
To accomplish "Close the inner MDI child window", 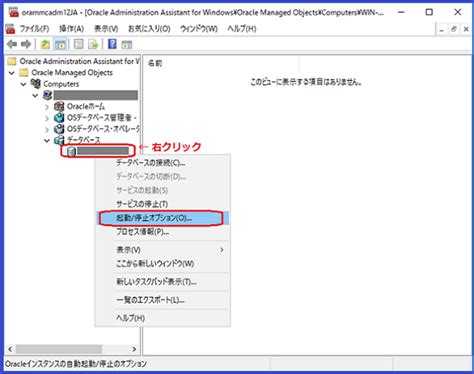I will coord(466,29).
